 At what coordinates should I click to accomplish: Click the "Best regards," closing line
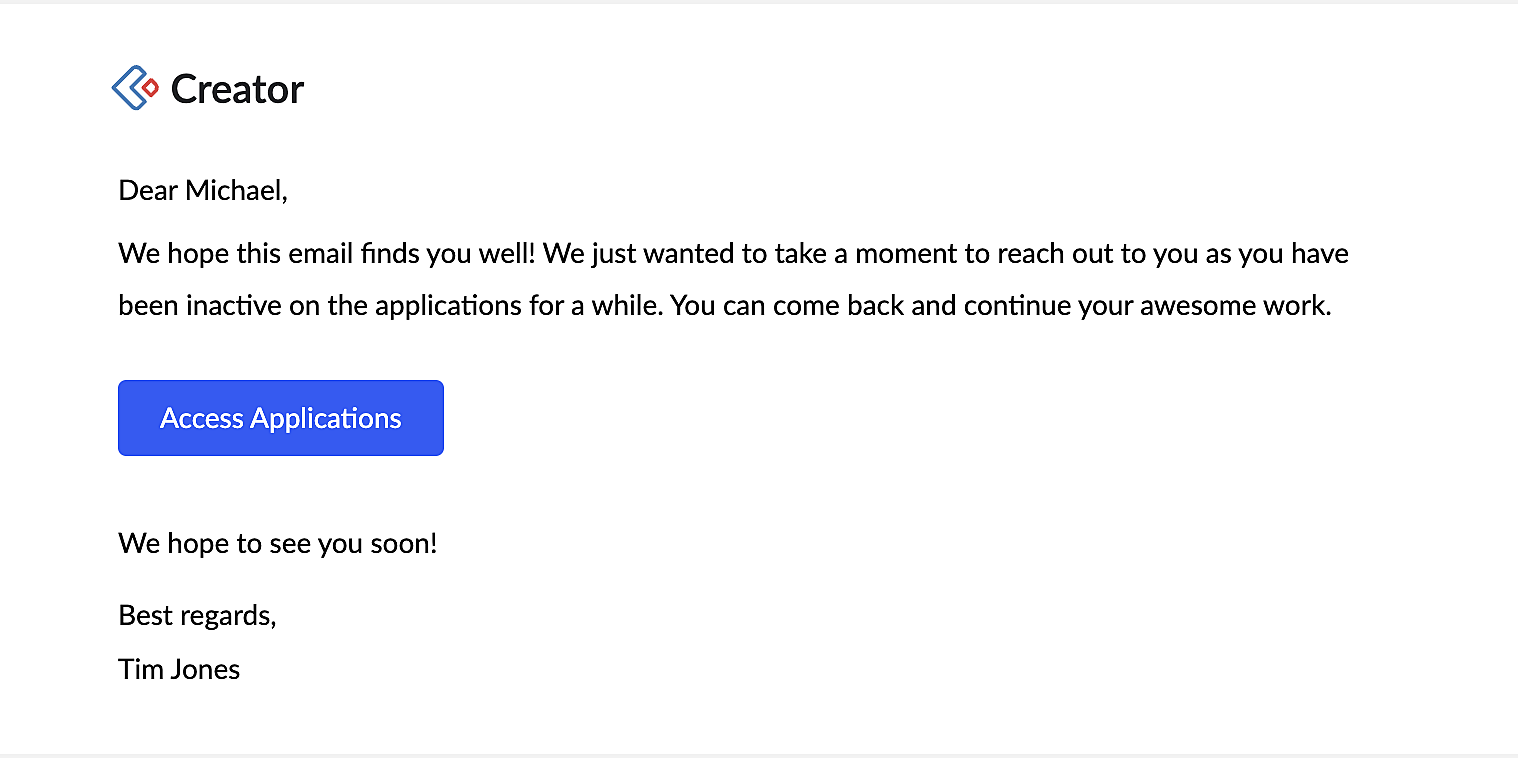coord(197,615)
